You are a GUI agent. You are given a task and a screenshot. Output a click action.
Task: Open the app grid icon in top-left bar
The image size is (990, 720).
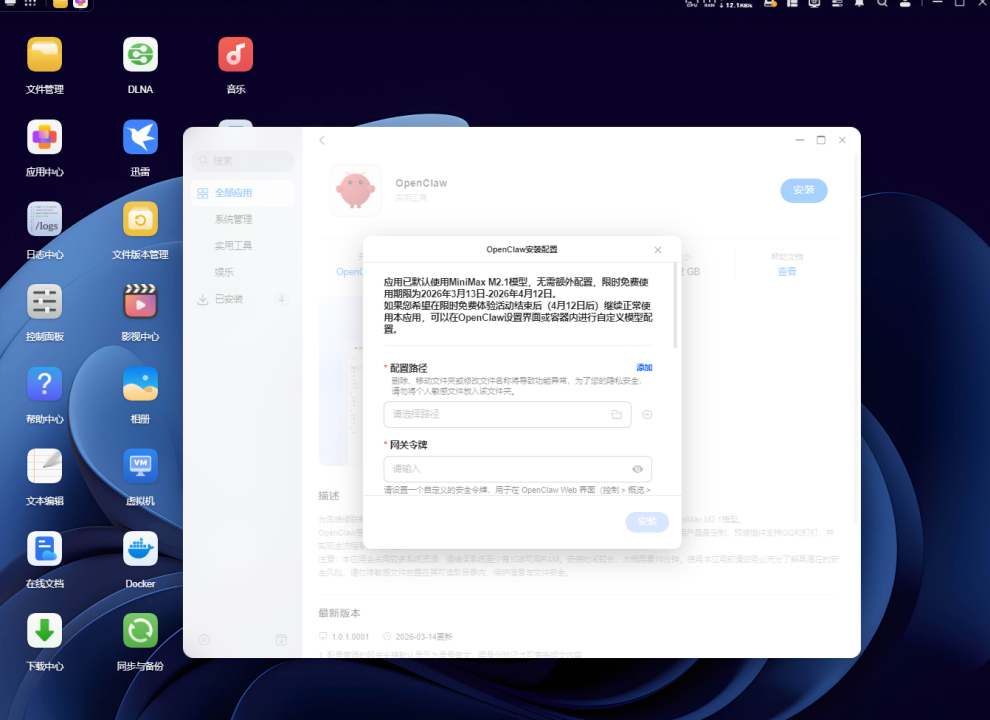coord(30,3)
